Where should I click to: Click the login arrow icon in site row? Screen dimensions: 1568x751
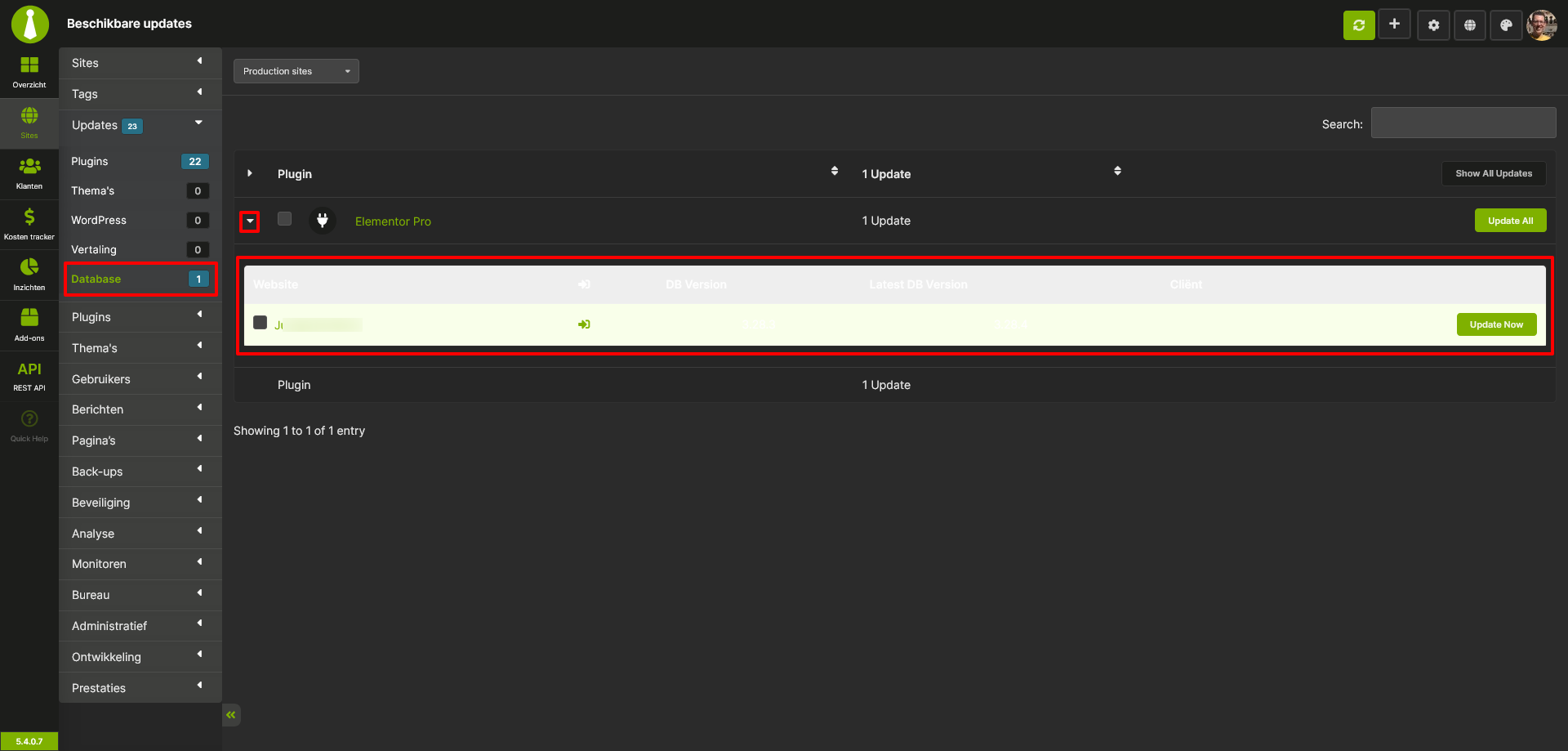pyautogui.click(x=584, y=324)
